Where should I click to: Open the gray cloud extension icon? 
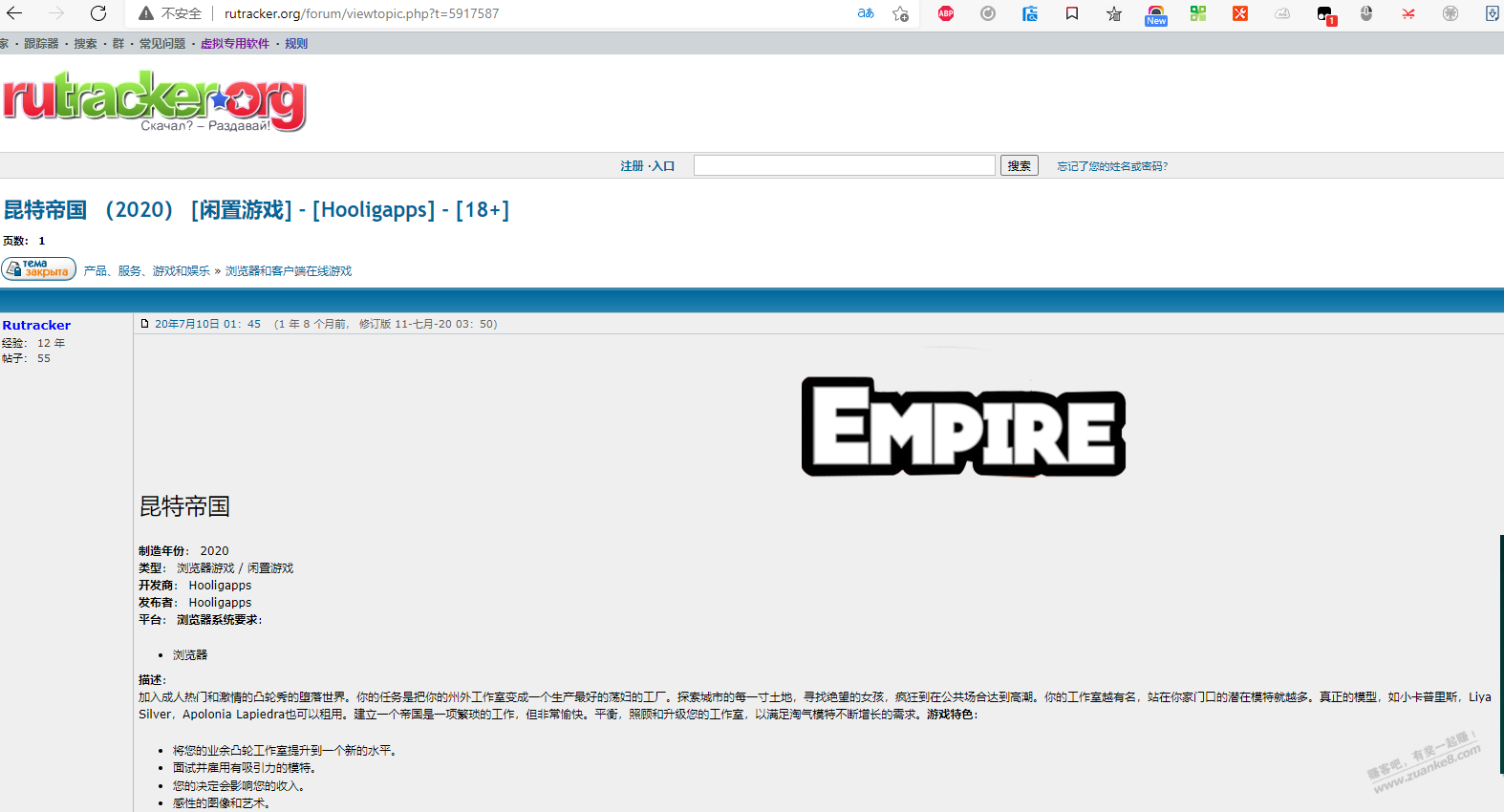tap(1282, 13)
